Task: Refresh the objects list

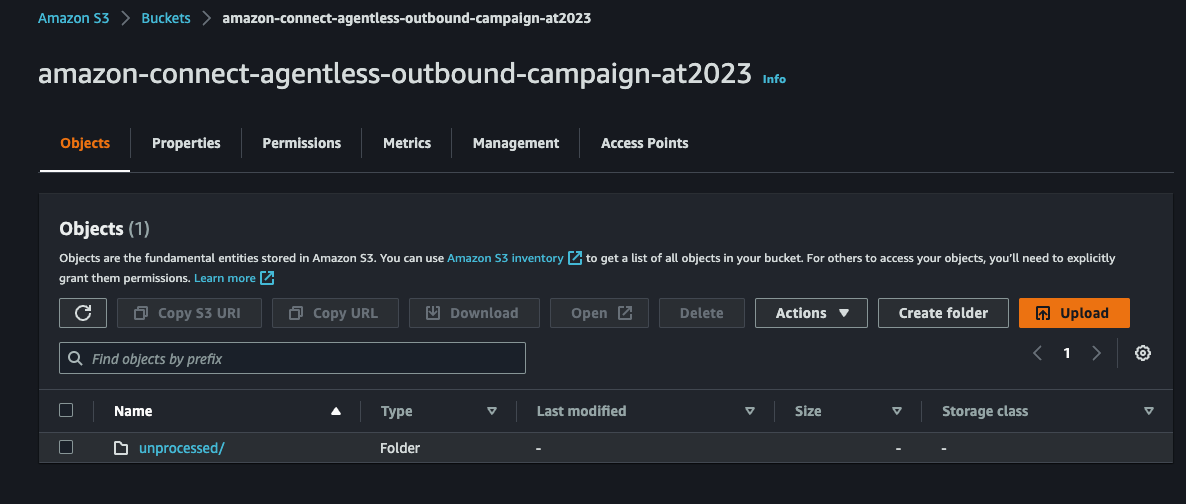Action: (83, 313)
